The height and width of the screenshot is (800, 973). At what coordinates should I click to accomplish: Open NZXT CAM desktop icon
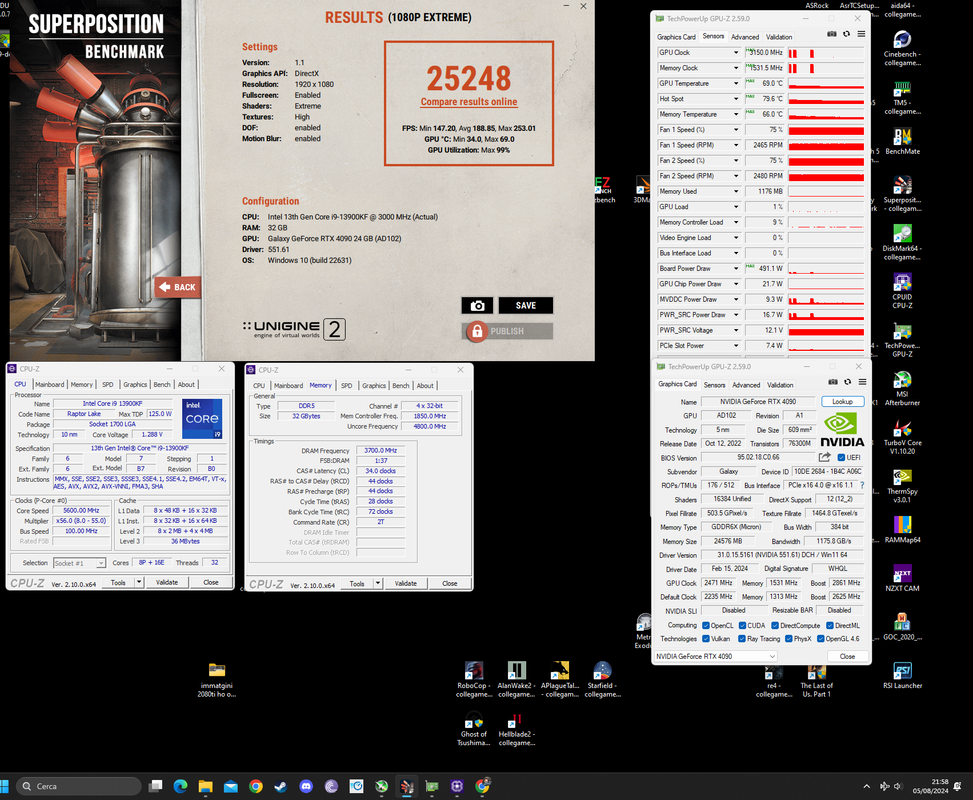point(902,578)
